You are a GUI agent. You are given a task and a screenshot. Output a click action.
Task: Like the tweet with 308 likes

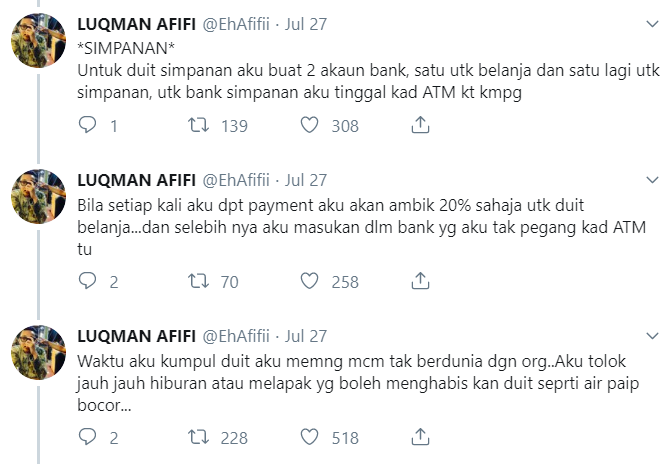(309, 125)
